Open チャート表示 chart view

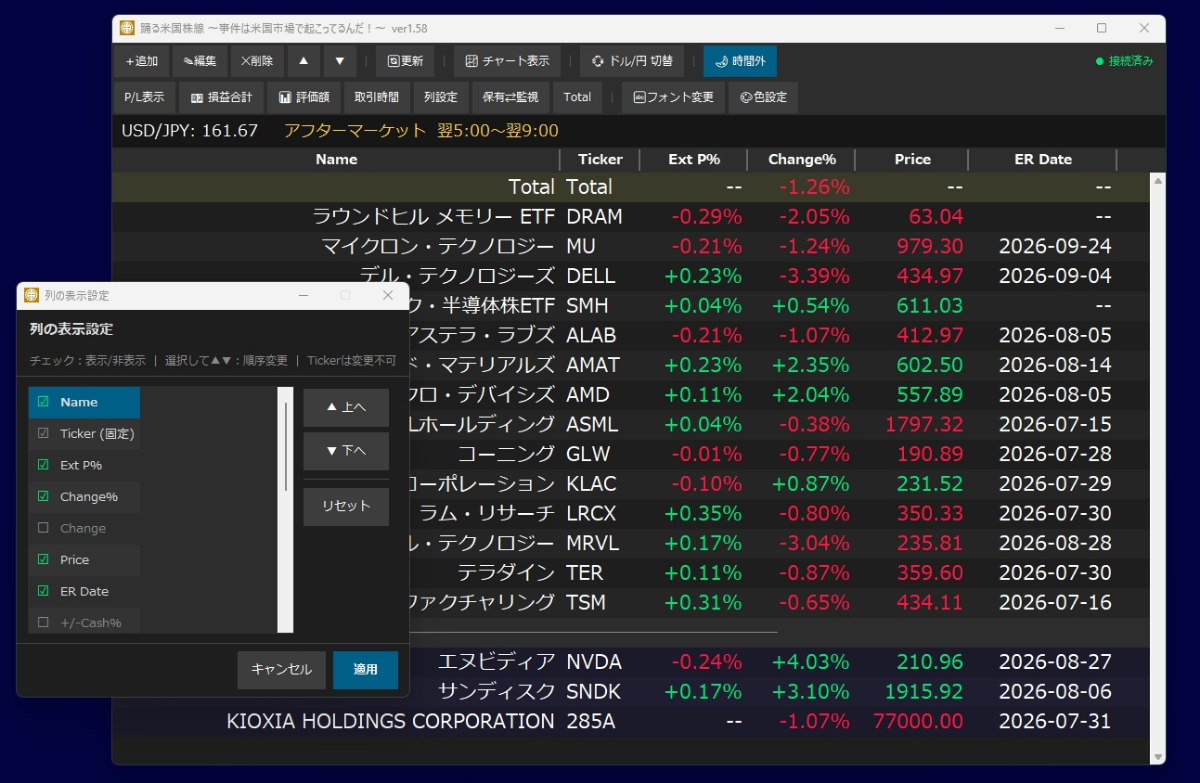click(507, 61)
